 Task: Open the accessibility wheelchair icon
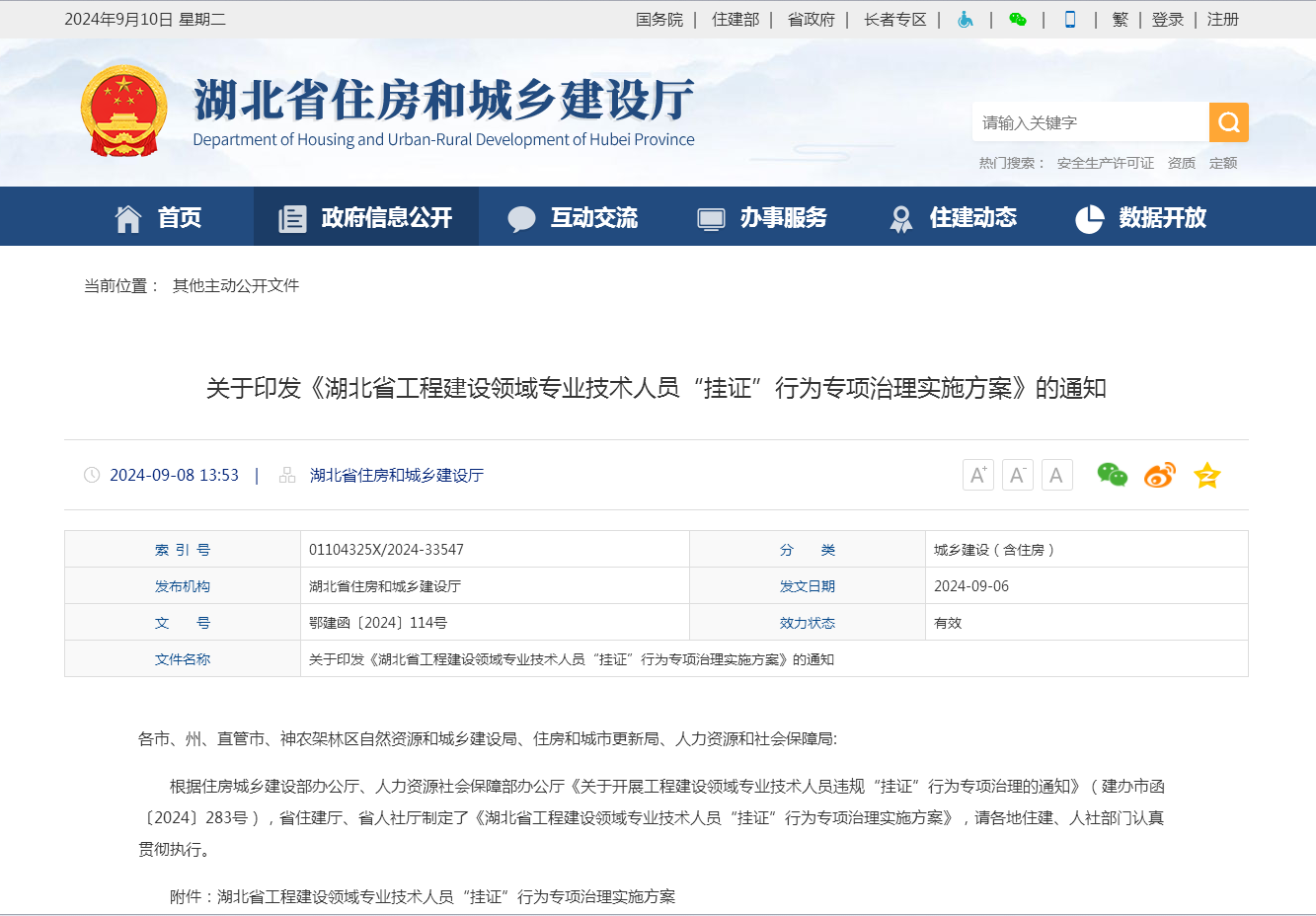(x=966, y=20)
